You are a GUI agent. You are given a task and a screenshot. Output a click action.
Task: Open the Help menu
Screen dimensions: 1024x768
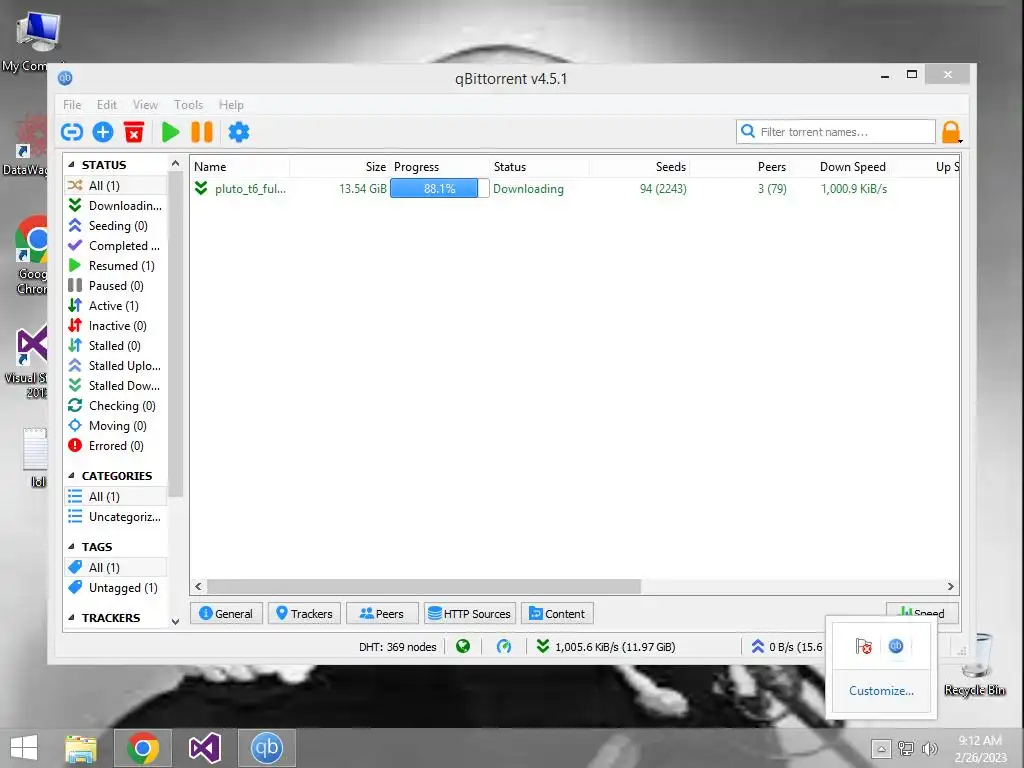231,104
